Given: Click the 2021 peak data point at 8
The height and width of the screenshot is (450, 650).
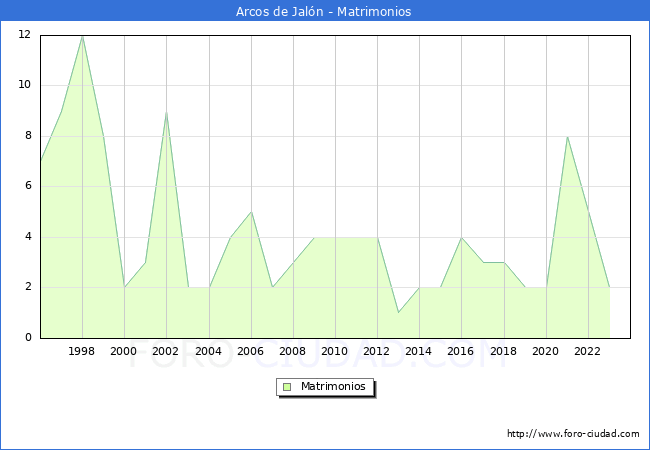Looking at the screenshot, I should [x=567, y=137].
